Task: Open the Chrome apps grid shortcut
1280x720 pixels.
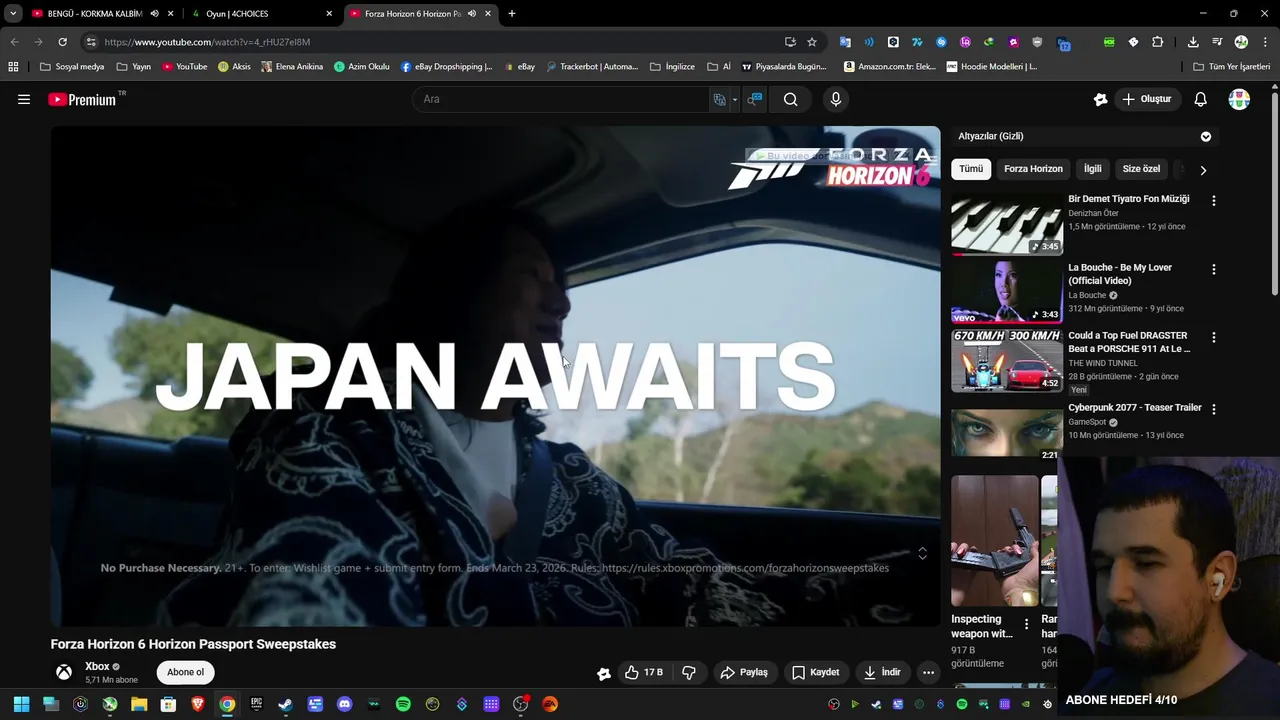Action: point(13,67)
